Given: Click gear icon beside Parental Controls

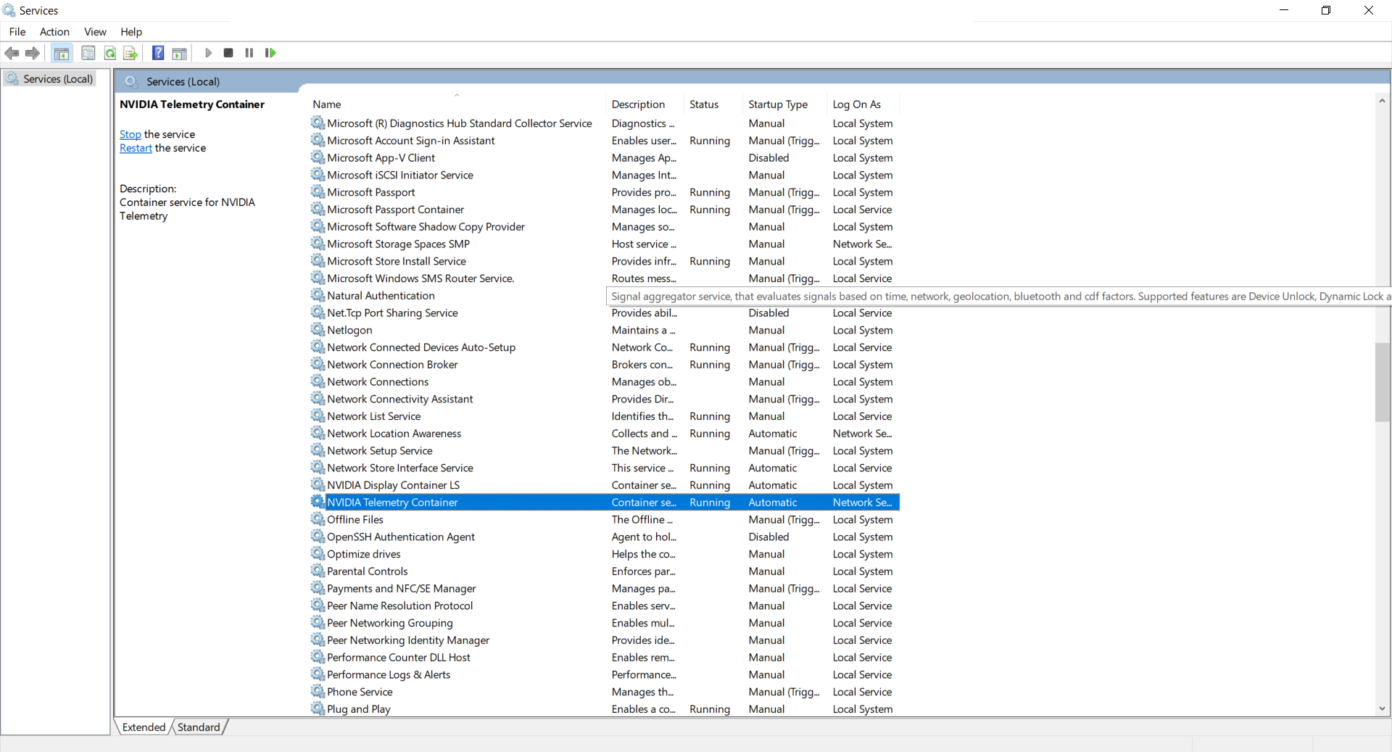Looking at the screenshot, I should pyautogui.click(x=318, y=571).
